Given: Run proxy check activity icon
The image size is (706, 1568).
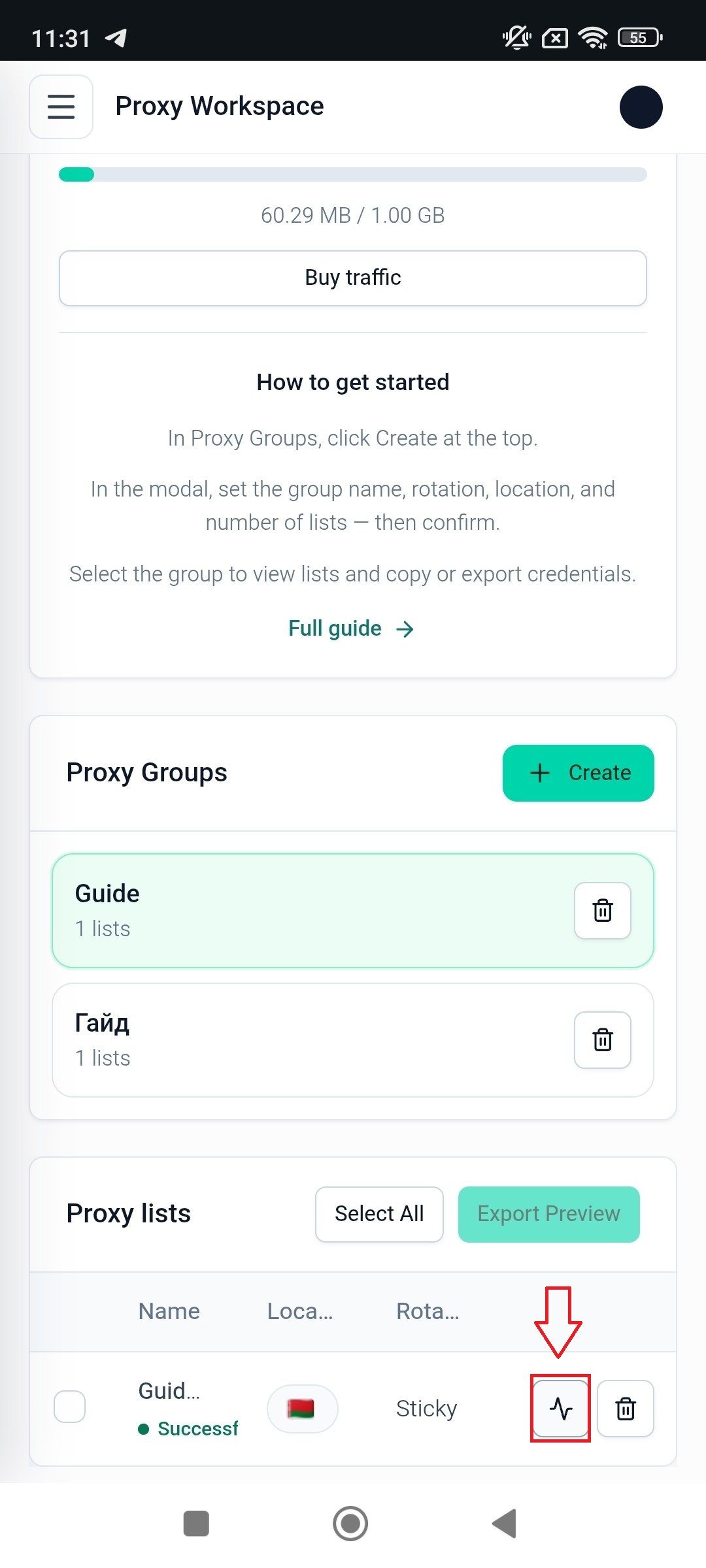Looking at the screenshot, I should (x=561, y=1408).
